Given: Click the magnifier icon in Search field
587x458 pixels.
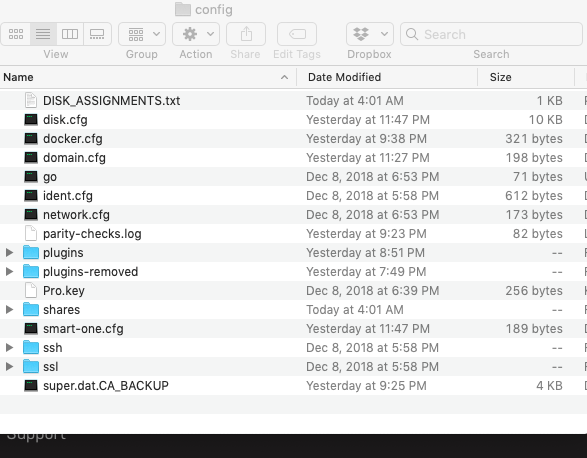Looking at the screenshot, I should coord(412,34).
